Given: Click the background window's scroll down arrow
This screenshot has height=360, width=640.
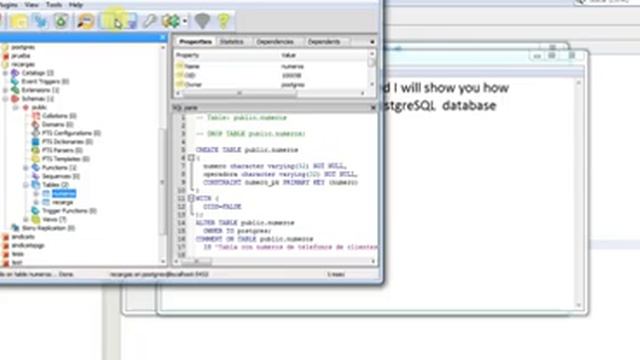Looking at the screenshot, I should pos(578,305).
